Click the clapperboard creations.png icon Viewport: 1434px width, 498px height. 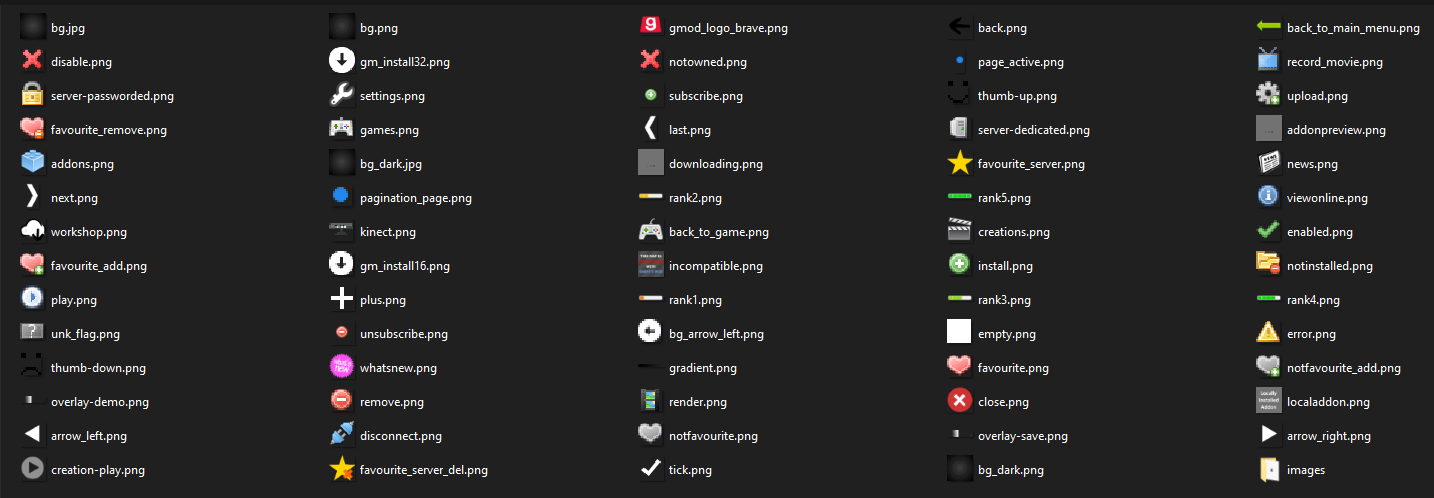point(960,231)
